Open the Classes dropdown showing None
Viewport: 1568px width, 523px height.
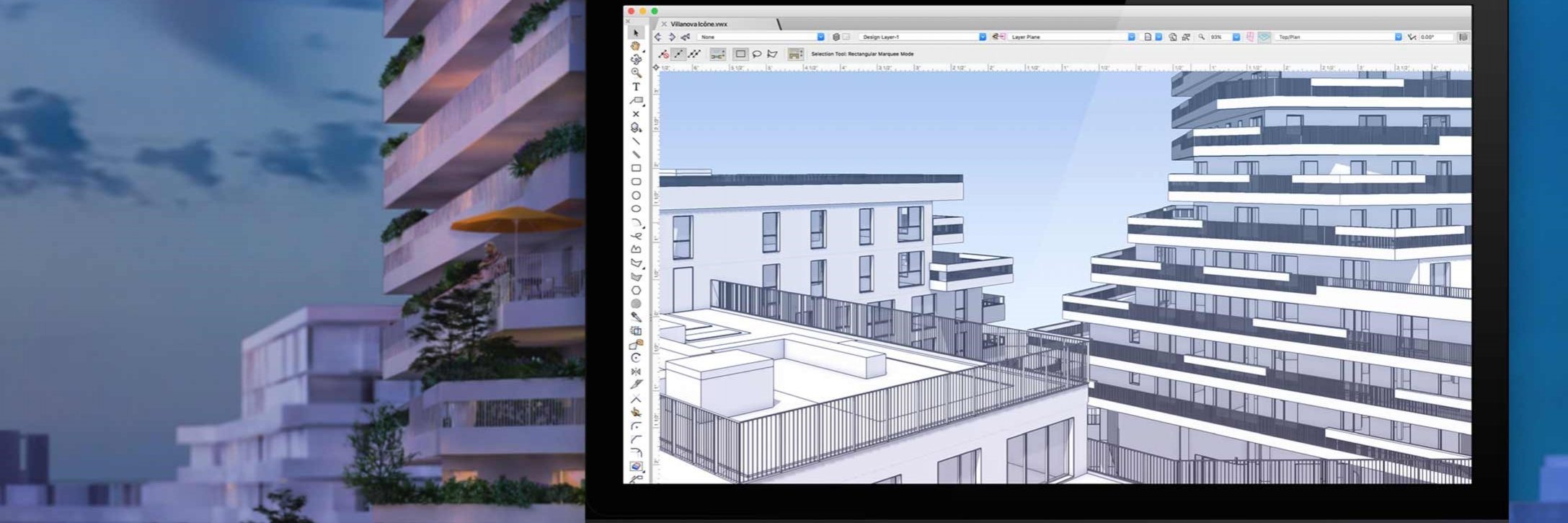tap(762, 37)
